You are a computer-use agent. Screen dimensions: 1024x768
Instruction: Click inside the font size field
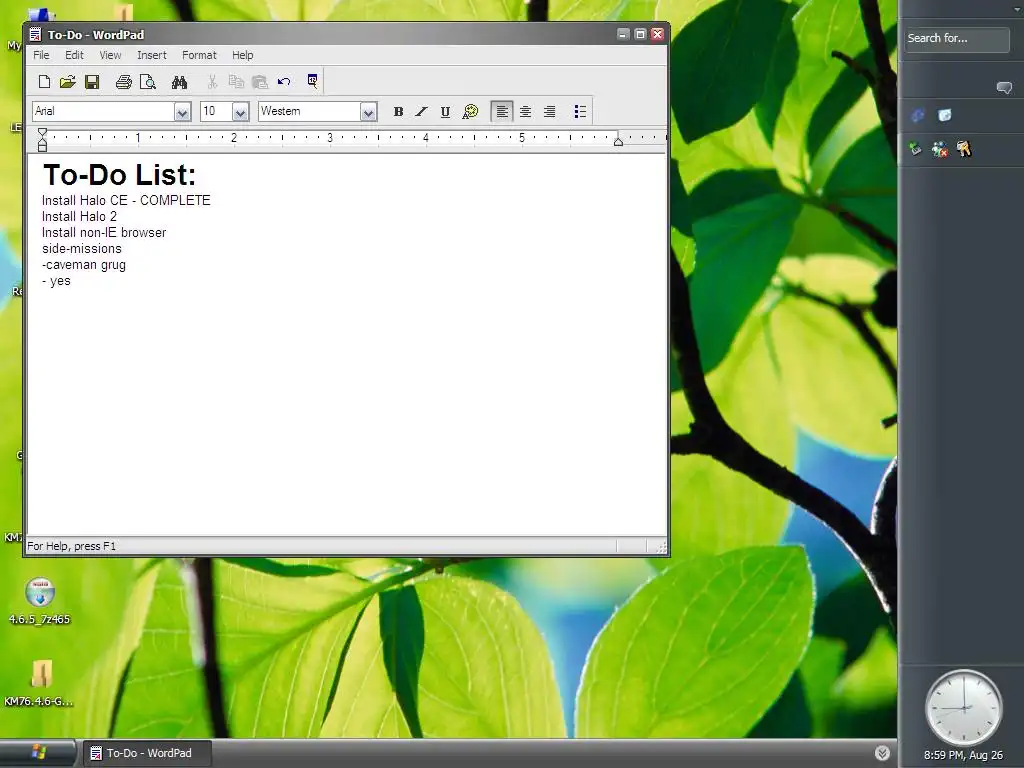pyautogui.click(x=216, y=112)
